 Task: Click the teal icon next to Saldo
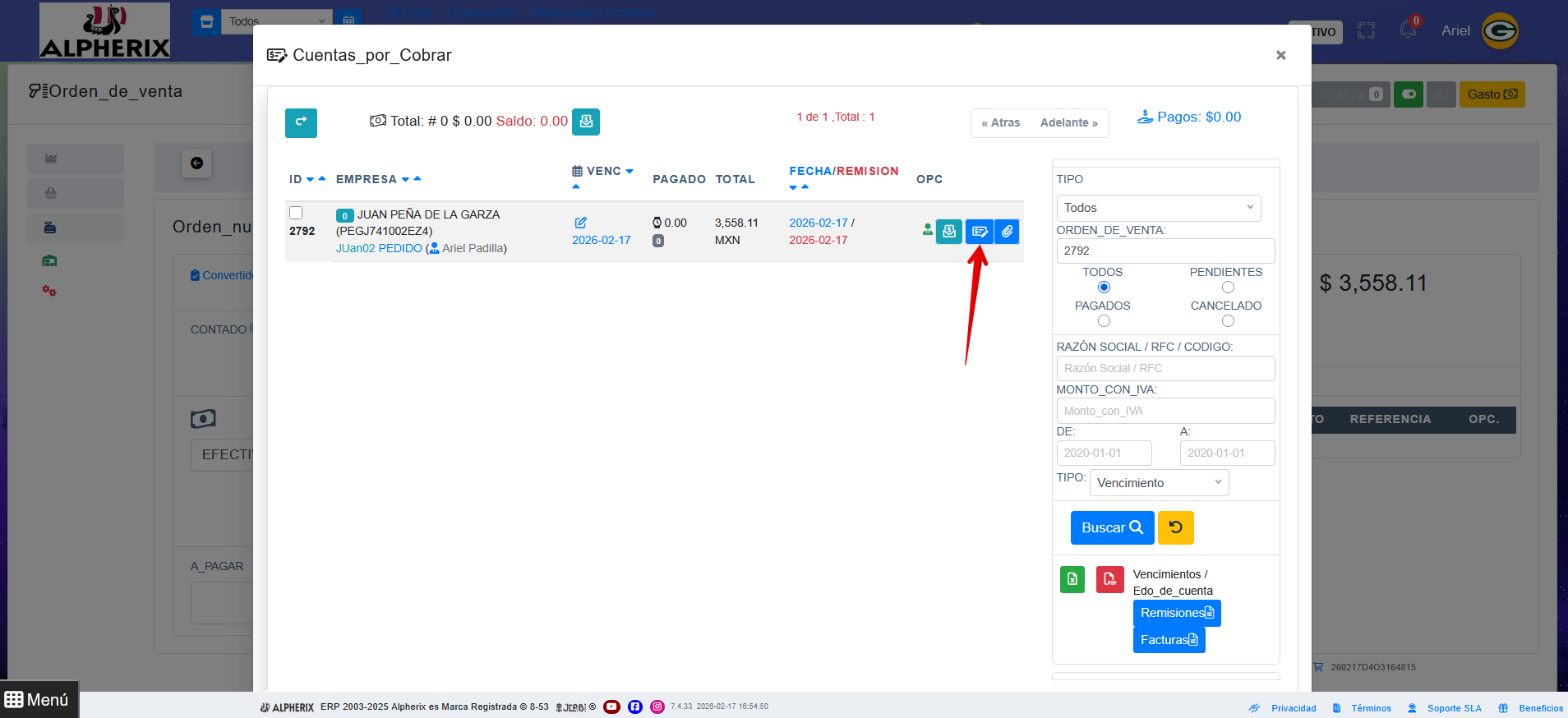click(x=586, y=122)
